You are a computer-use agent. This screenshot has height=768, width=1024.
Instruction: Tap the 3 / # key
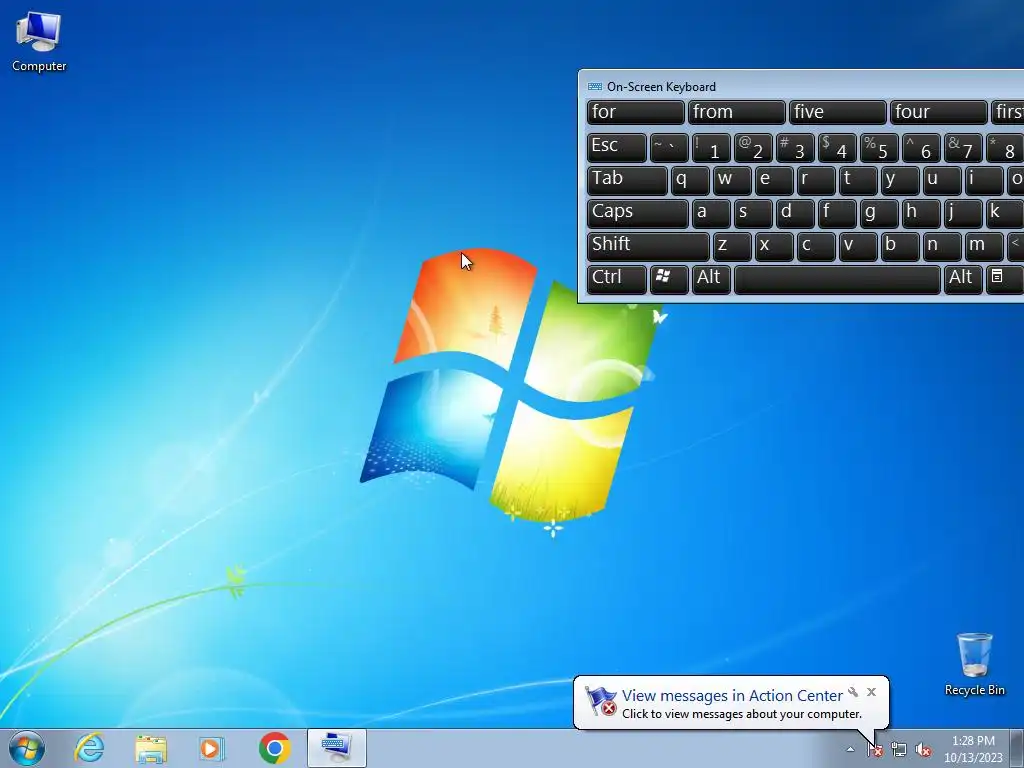(x=795, y=148)
